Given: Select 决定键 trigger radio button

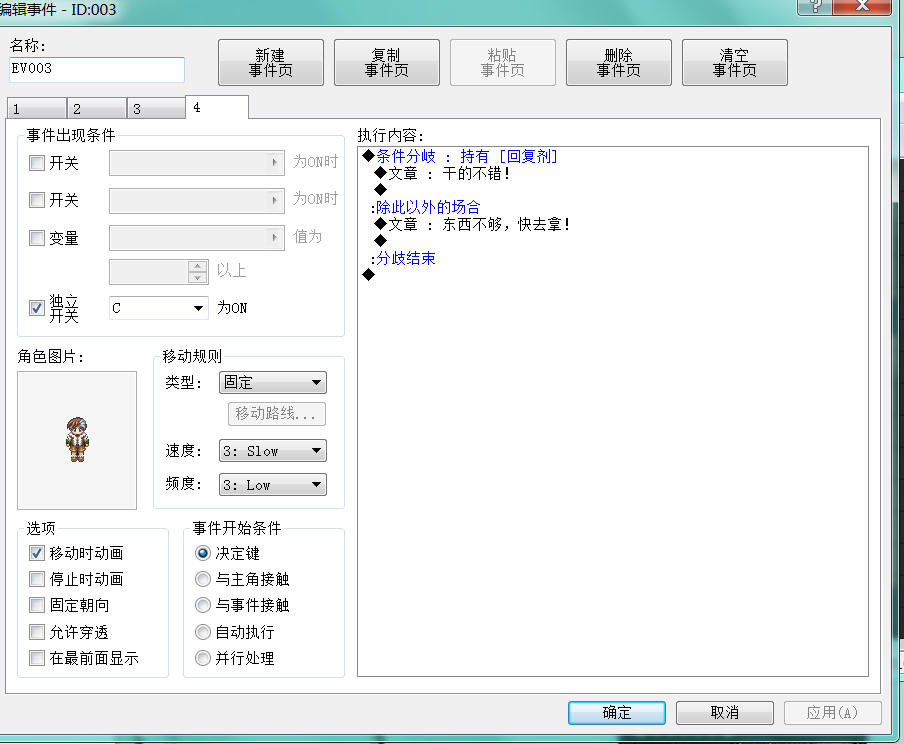Looking at the screenshot, I should pyautogui.click(x=203, y=554).
